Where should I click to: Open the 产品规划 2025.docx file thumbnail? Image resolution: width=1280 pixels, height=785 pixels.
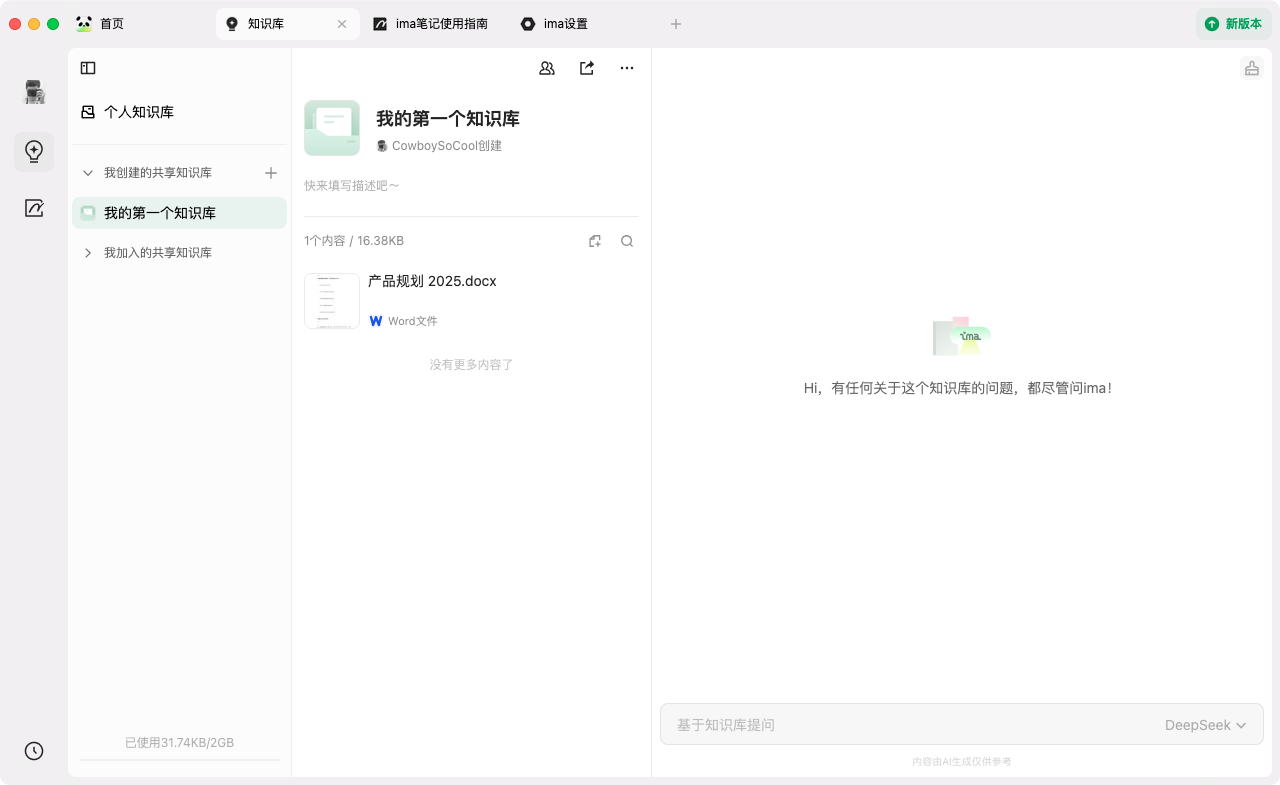point(332,301)
